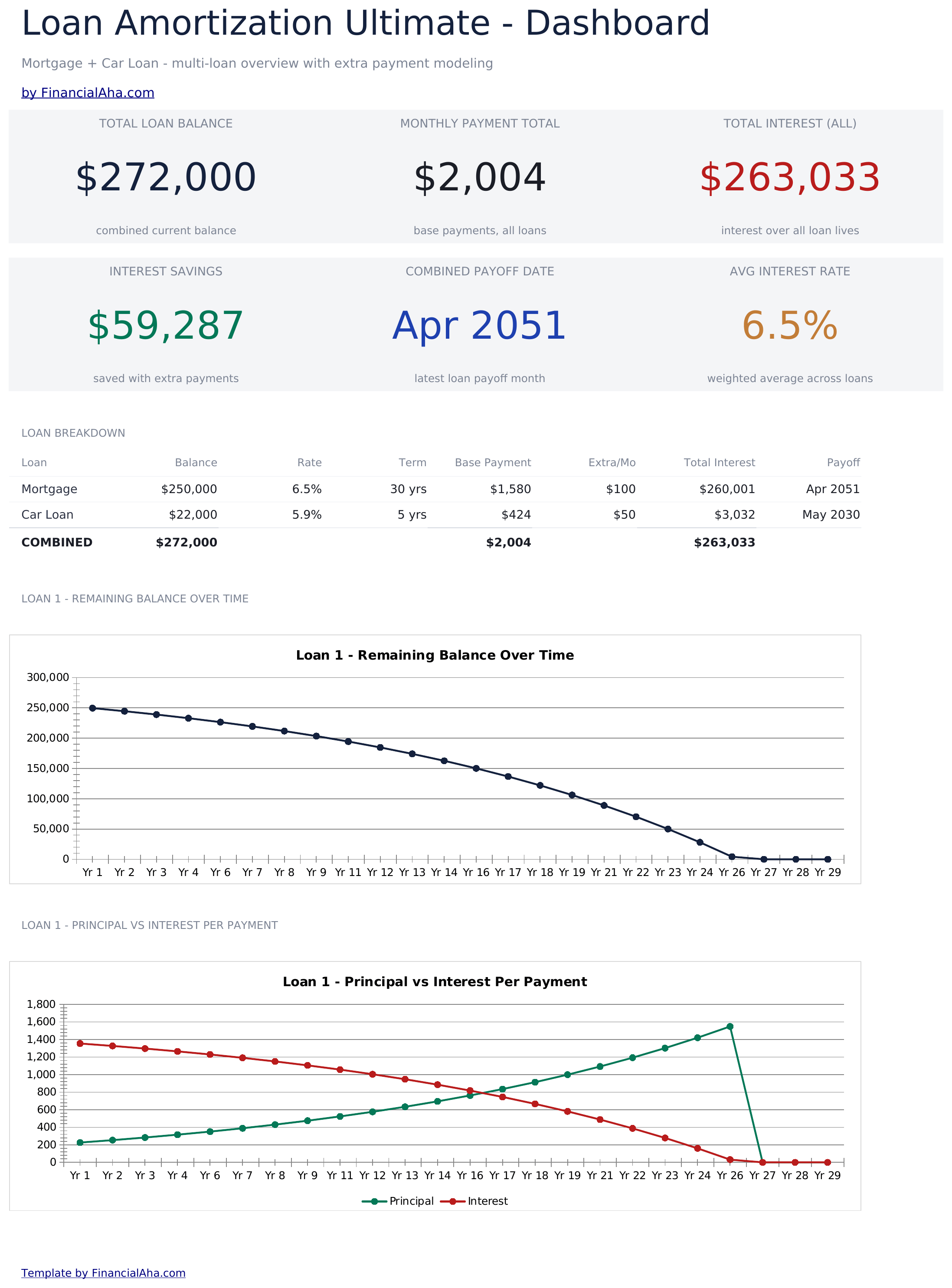The height and width of the screenshot is (1288, 952).
Task: Click the 'Balance' column header
Action: tap(196, 463)
